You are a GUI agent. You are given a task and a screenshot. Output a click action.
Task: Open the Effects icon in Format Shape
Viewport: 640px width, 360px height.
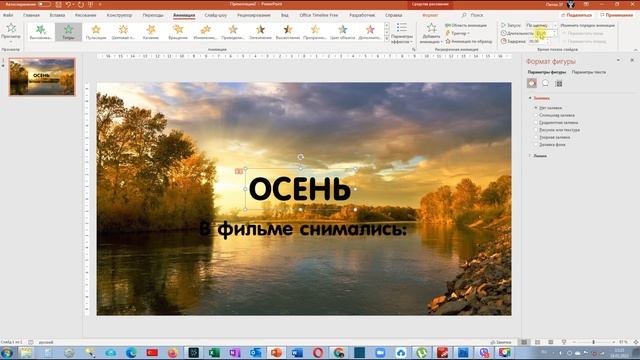(x=545, y=83)
